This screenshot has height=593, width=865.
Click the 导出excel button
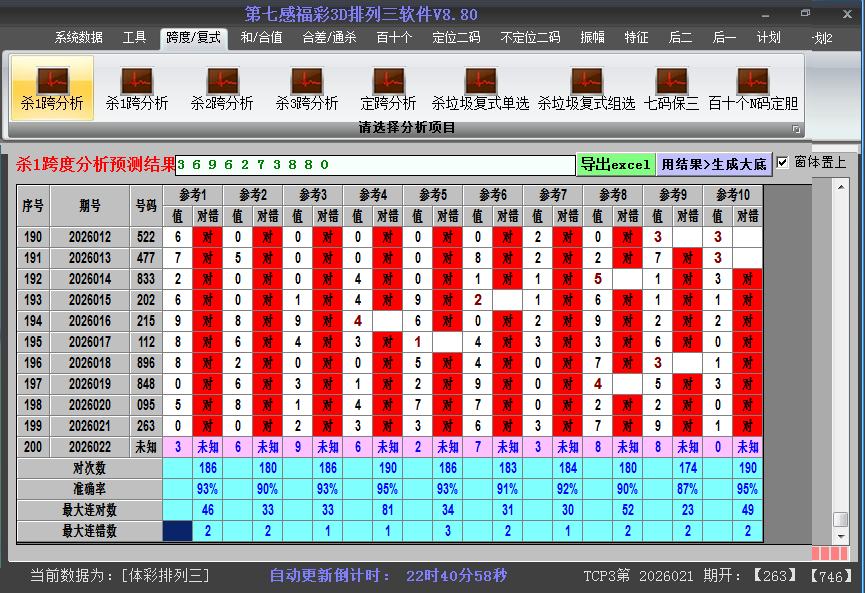pyautogui.click(x=615, y=162)
